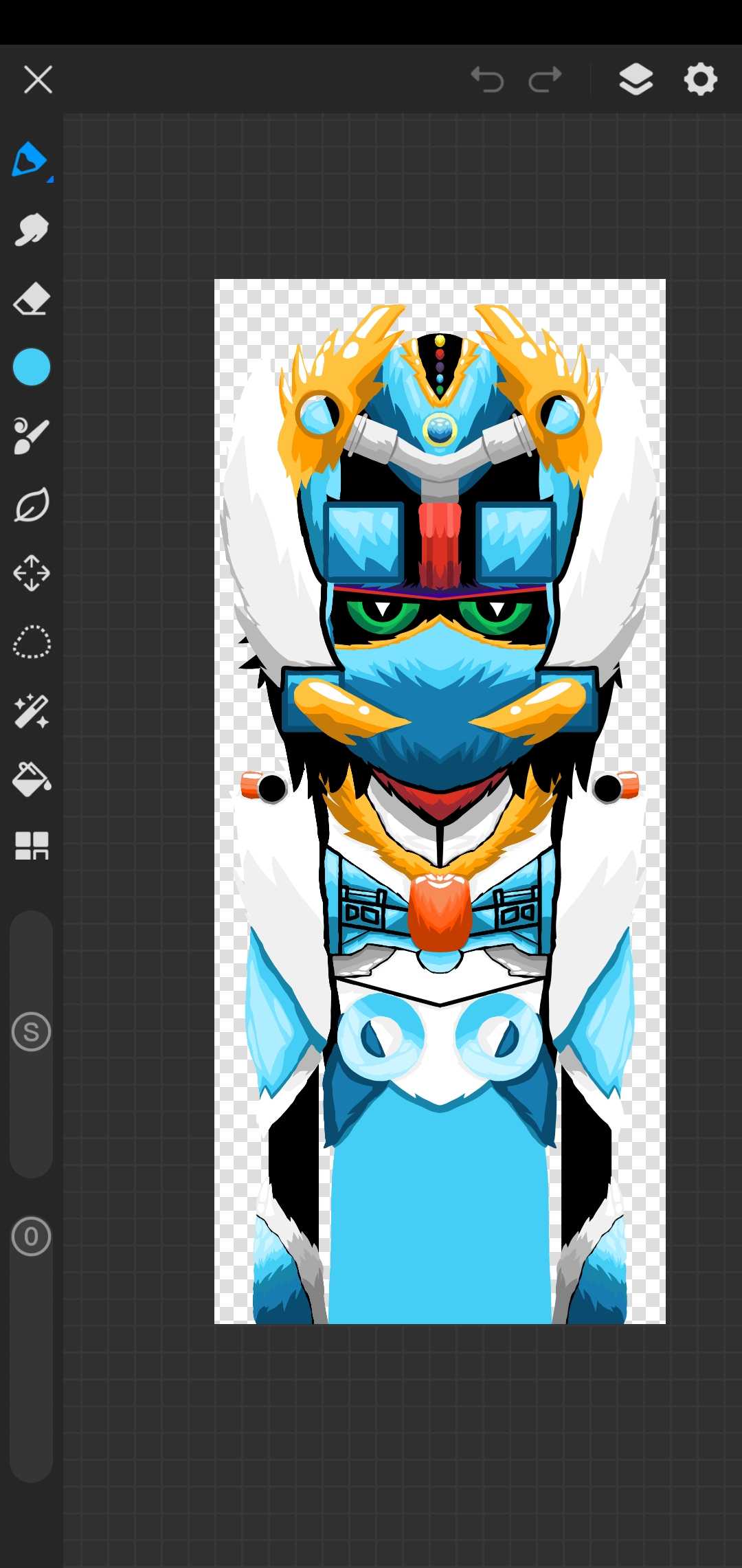Open the cyan current-color swatch

tap(32, 367)
